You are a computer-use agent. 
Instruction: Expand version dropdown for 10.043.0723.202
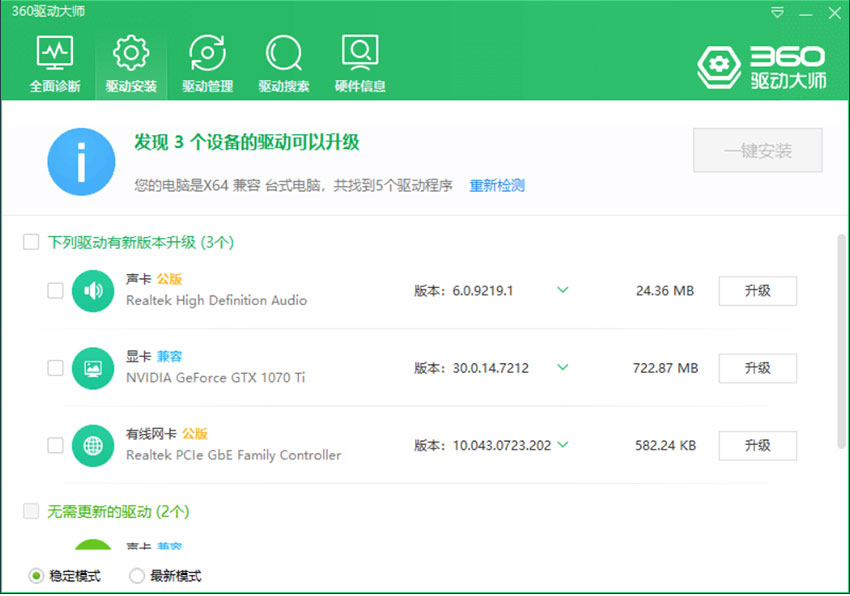(x=563, y=445)
